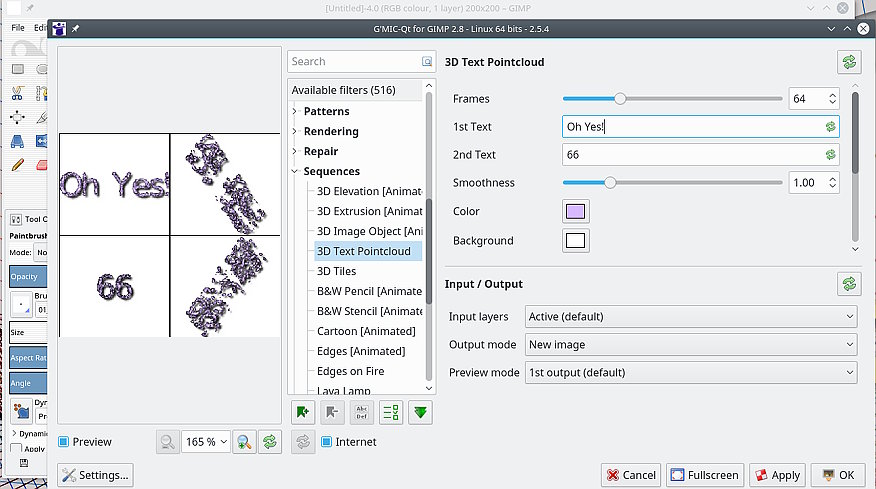Viewport: 876px width, 489px height.
Task: Open the Preview mode dropdown
Action: click(691, 372)
